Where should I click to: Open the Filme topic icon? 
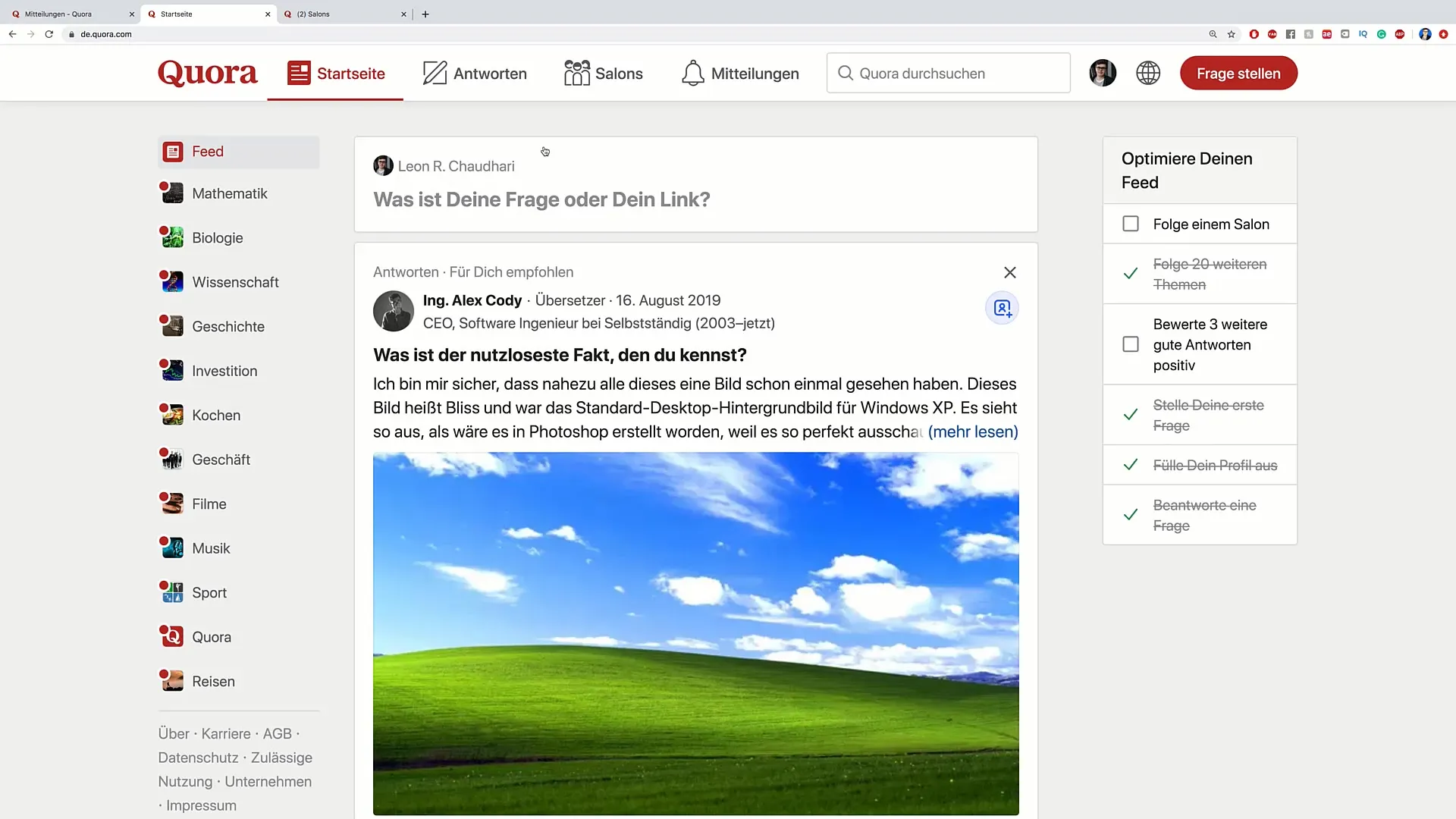coord(172,504)
